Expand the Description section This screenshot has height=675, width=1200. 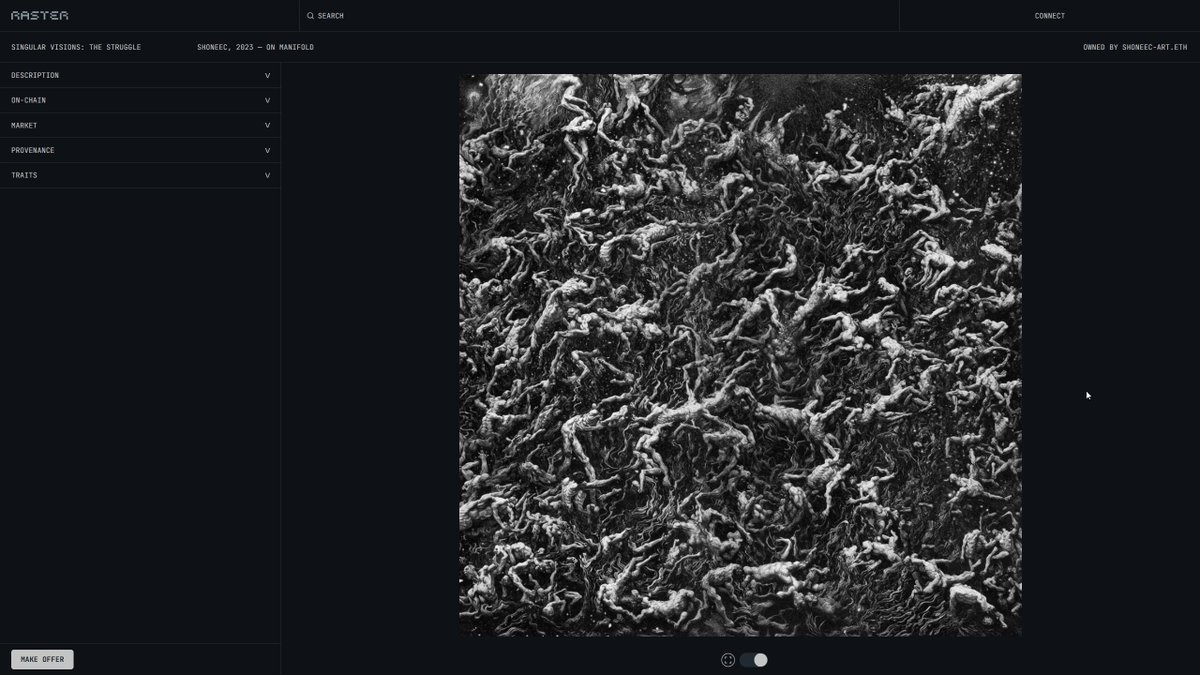click(x=140, y=75)
